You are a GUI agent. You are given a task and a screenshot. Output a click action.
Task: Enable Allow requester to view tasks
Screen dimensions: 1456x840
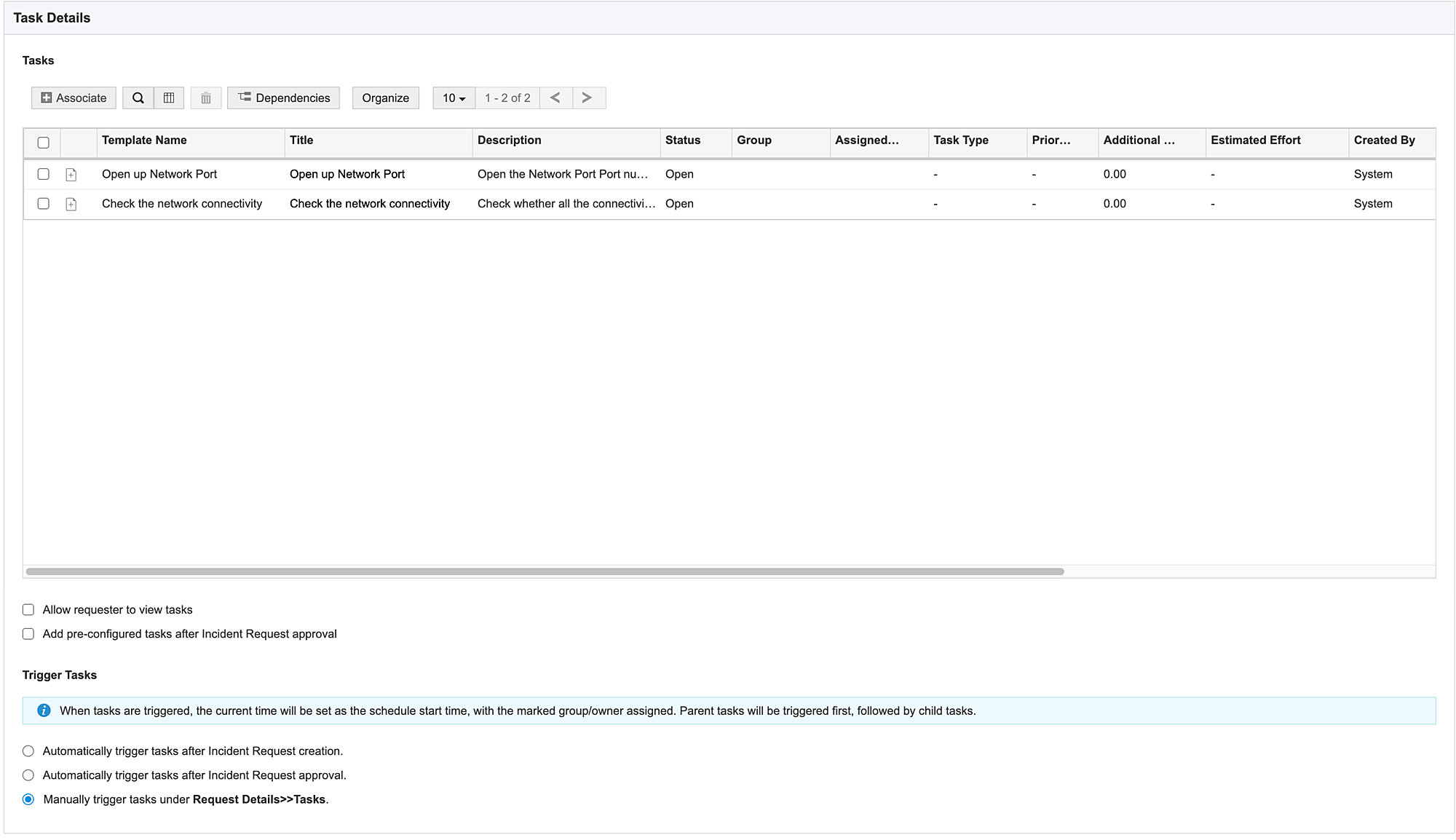tap(28, 610)
